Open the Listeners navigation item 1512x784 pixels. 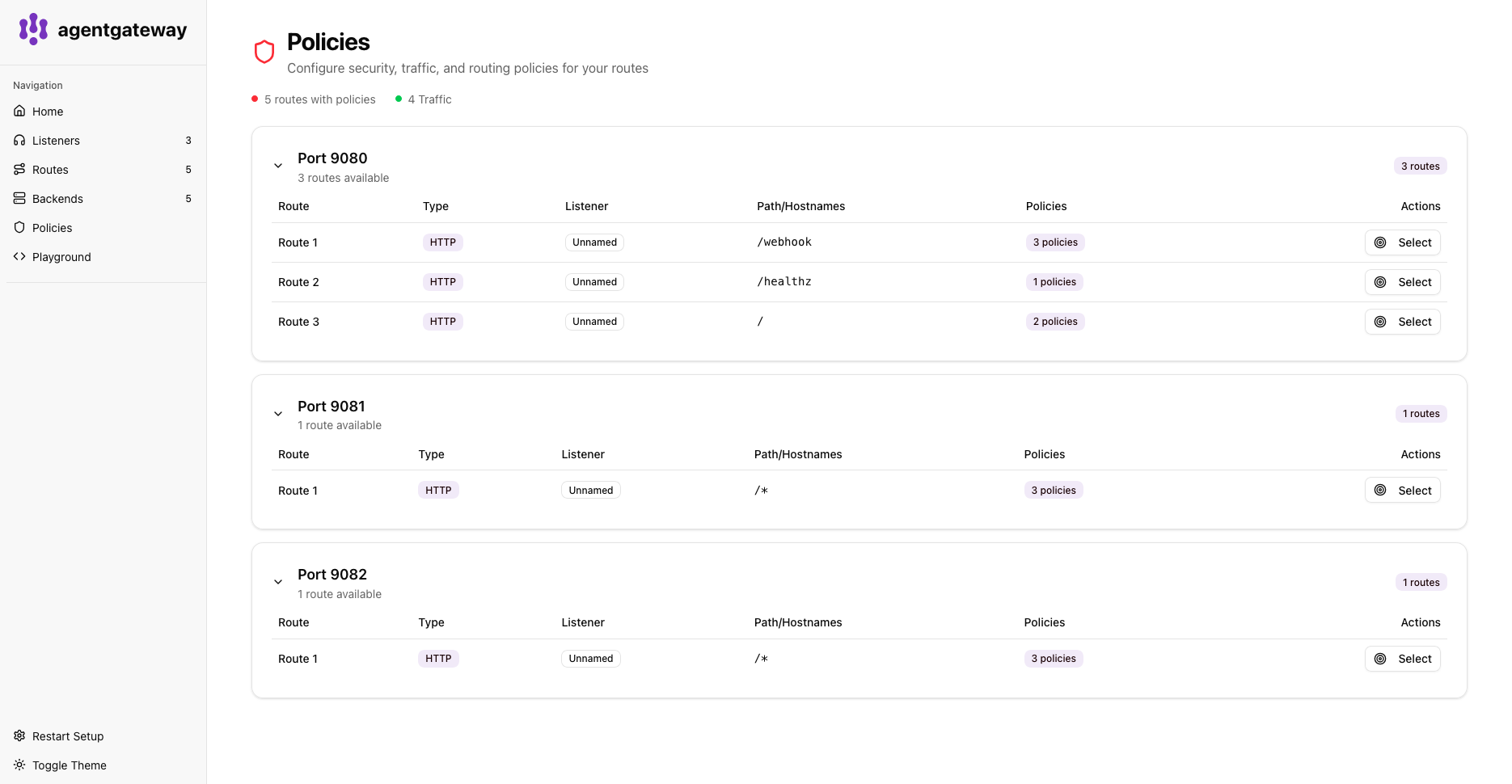tap(57, 140)
